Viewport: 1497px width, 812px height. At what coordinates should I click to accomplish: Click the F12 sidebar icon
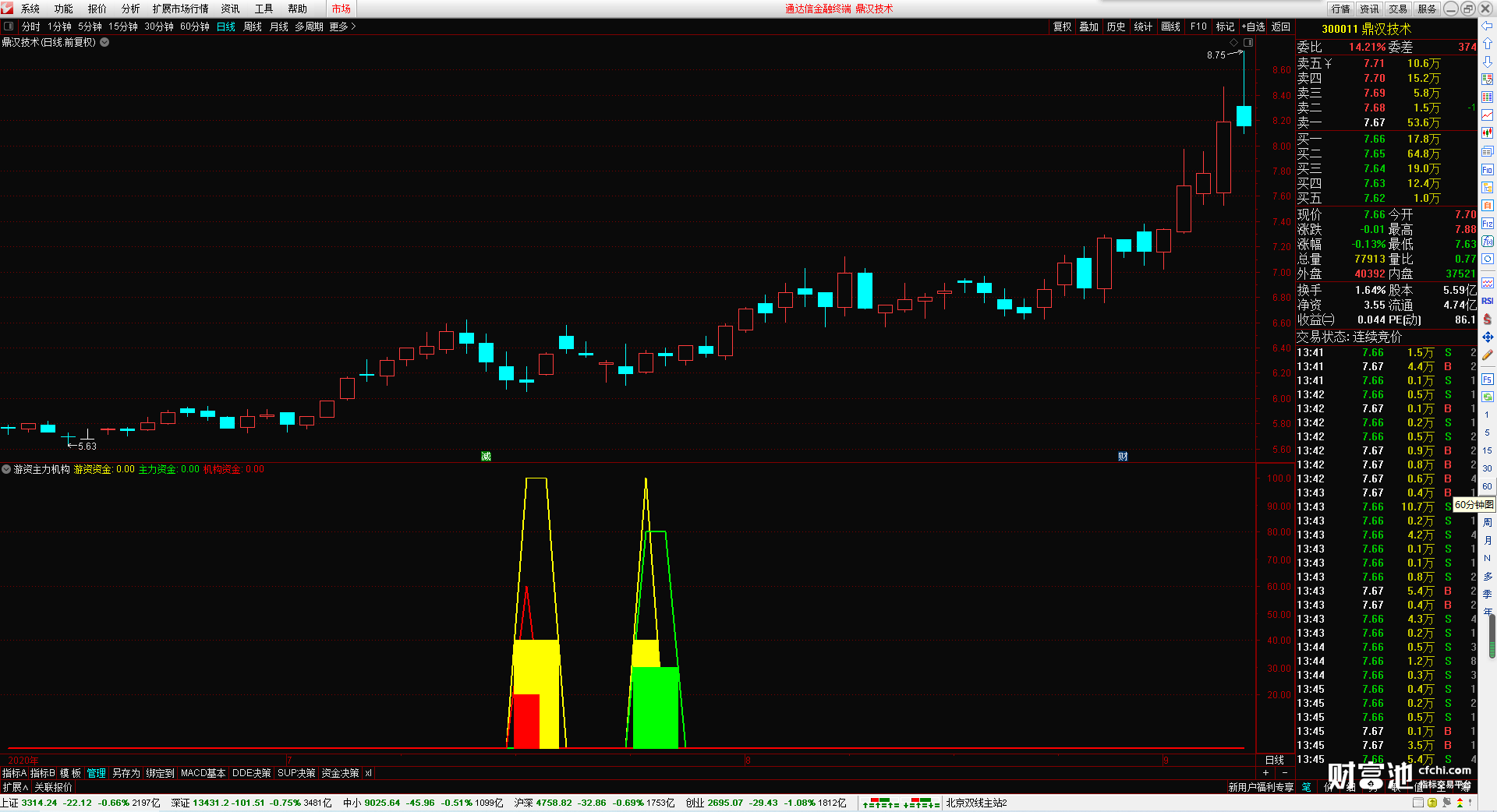point(1488,224)
